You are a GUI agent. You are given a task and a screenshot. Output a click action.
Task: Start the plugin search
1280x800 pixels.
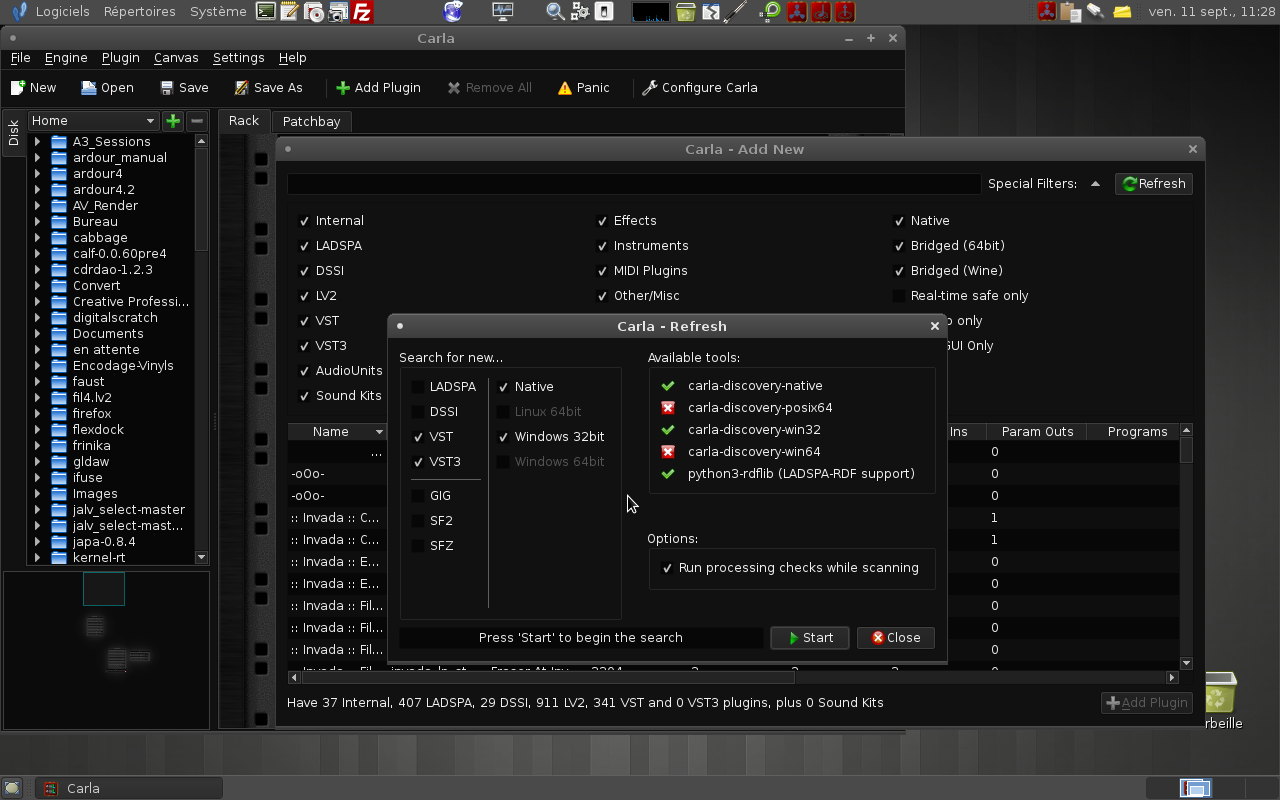pos(810,638)
